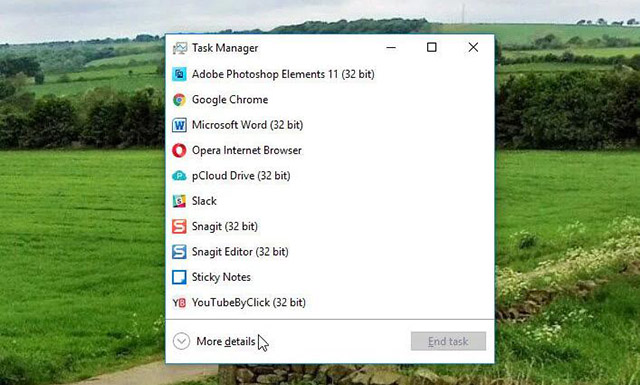Click the pCloud Drive cloud icon

179,176
